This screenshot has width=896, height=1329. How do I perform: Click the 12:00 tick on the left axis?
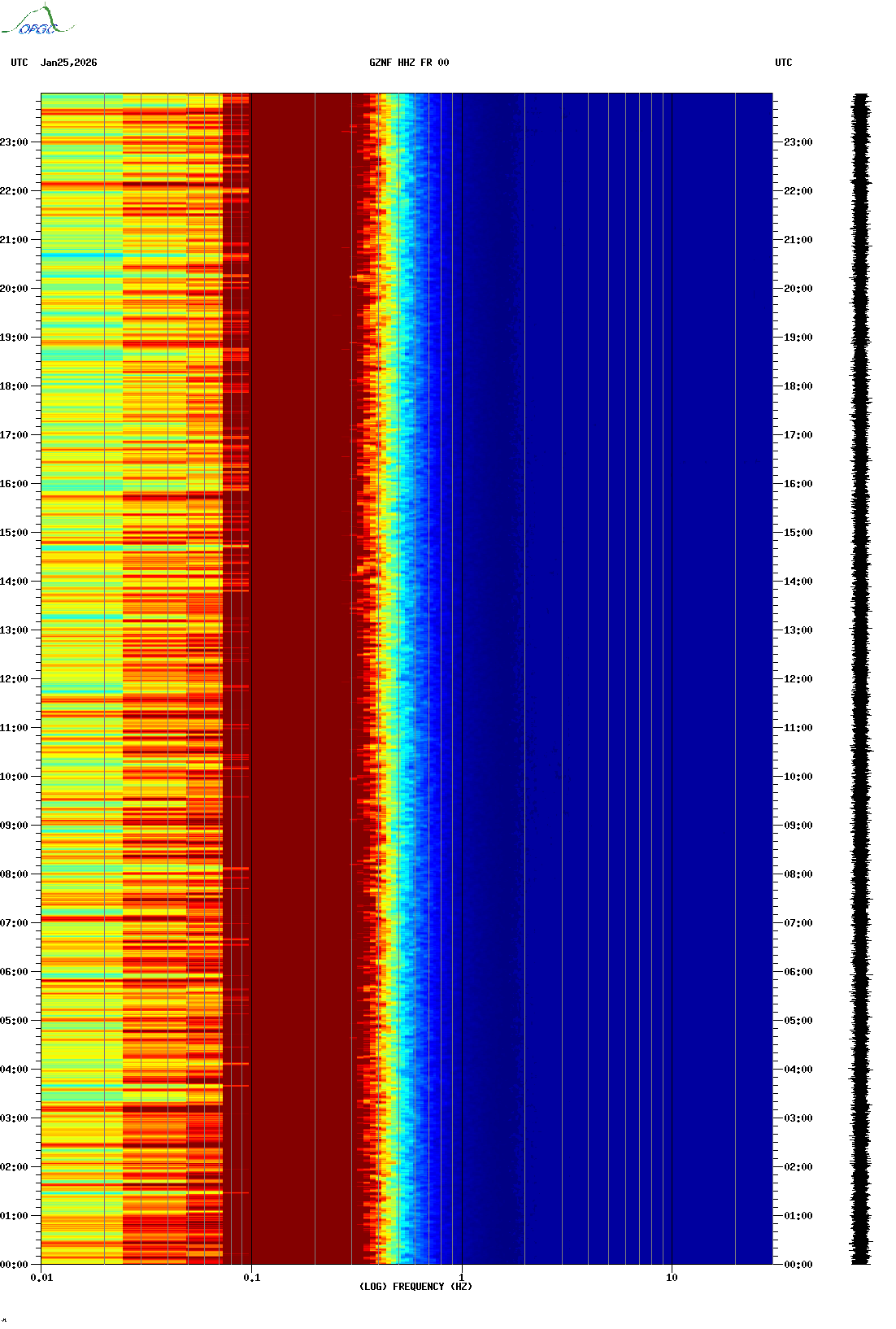[15, 679]
